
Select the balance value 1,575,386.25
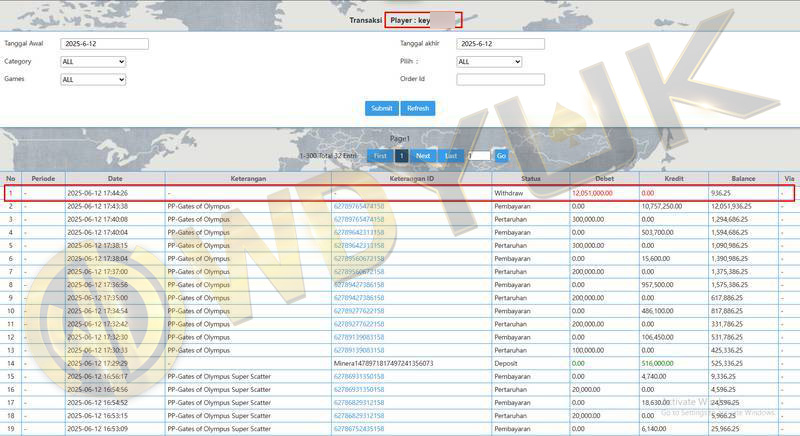coord(730,285)
